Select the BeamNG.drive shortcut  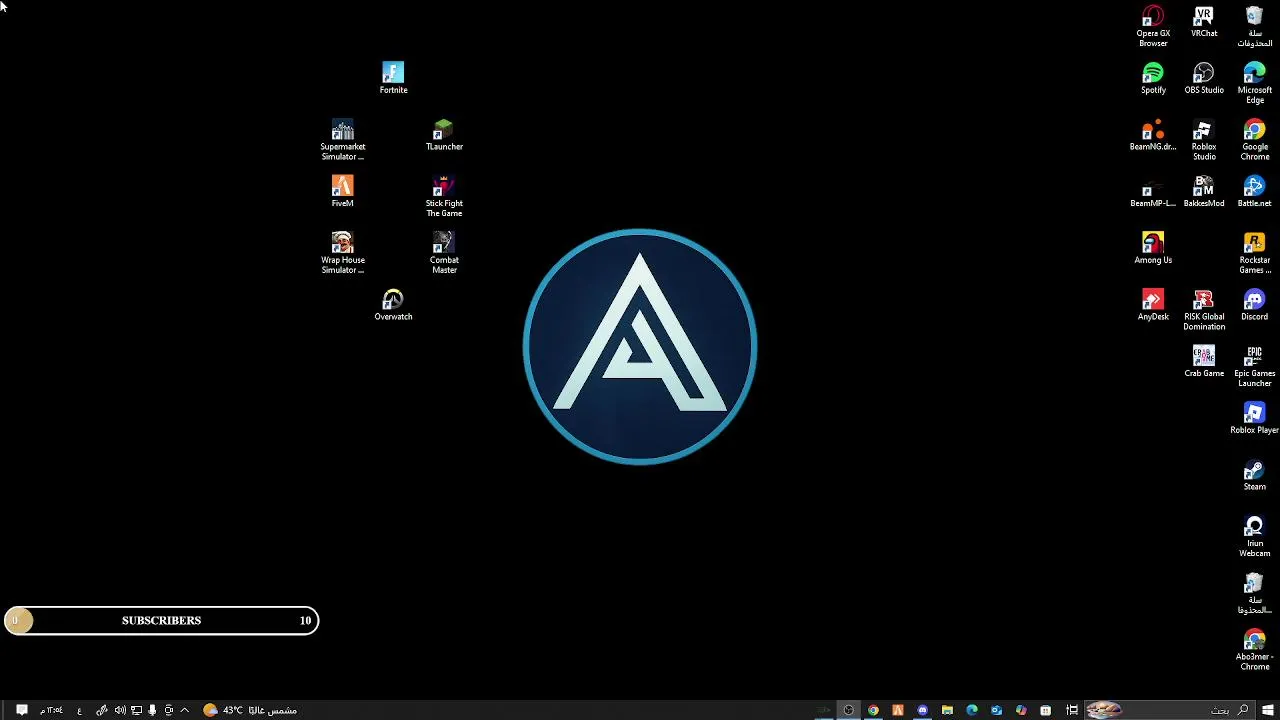pos(1153,135)
